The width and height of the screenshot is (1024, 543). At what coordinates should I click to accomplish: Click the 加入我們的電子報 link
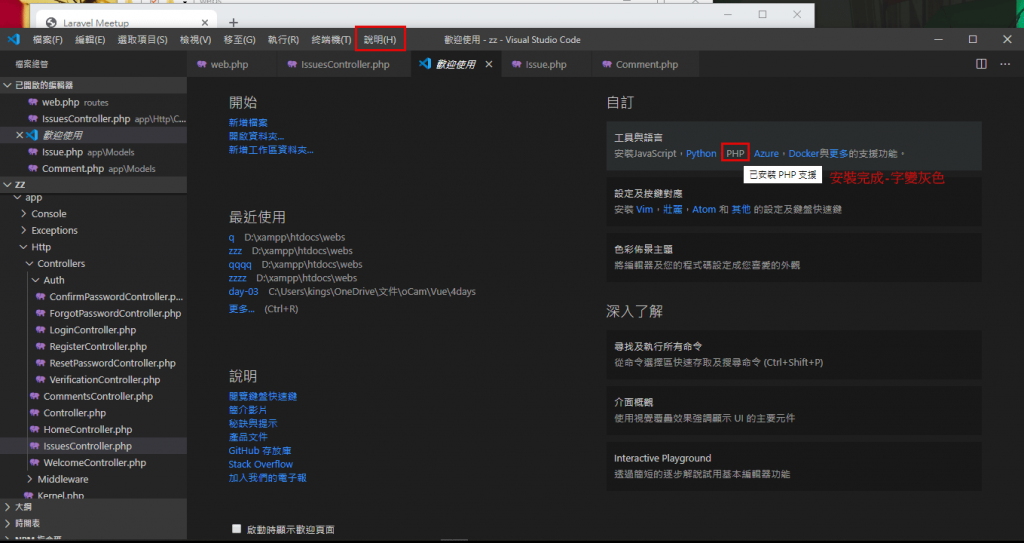tap(268, 478)
